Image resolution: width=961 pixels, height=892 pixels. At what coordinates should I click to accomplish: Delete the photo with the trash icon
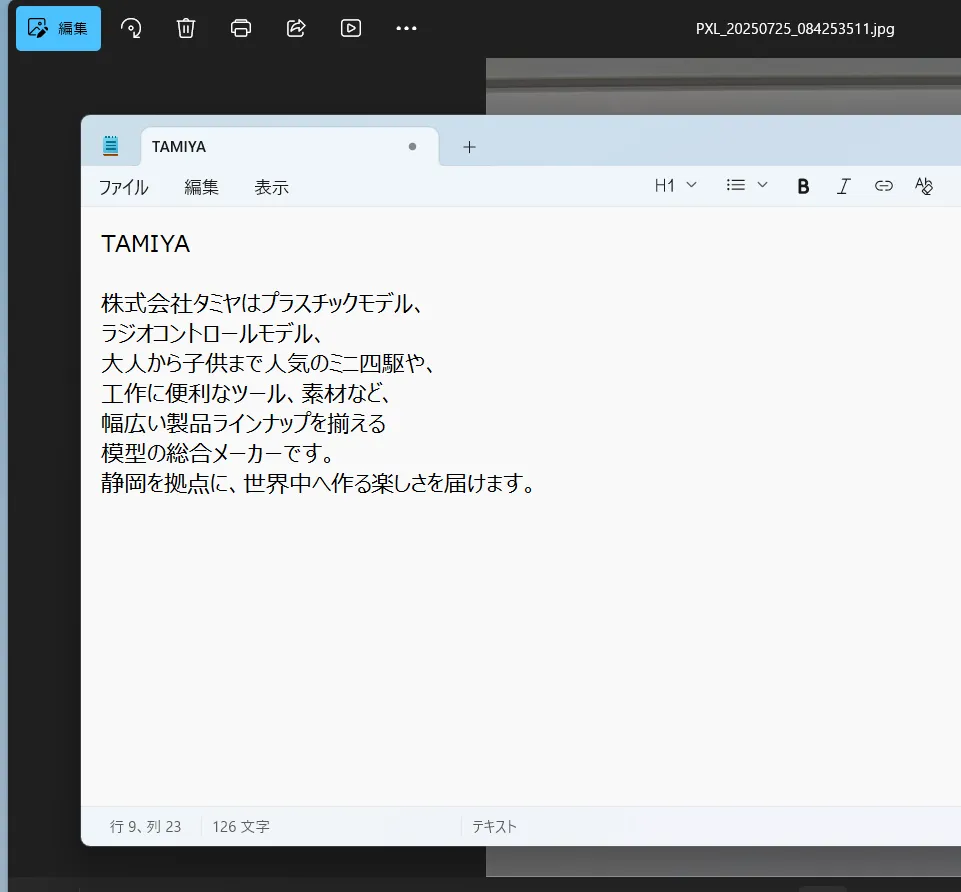point(186,28)
